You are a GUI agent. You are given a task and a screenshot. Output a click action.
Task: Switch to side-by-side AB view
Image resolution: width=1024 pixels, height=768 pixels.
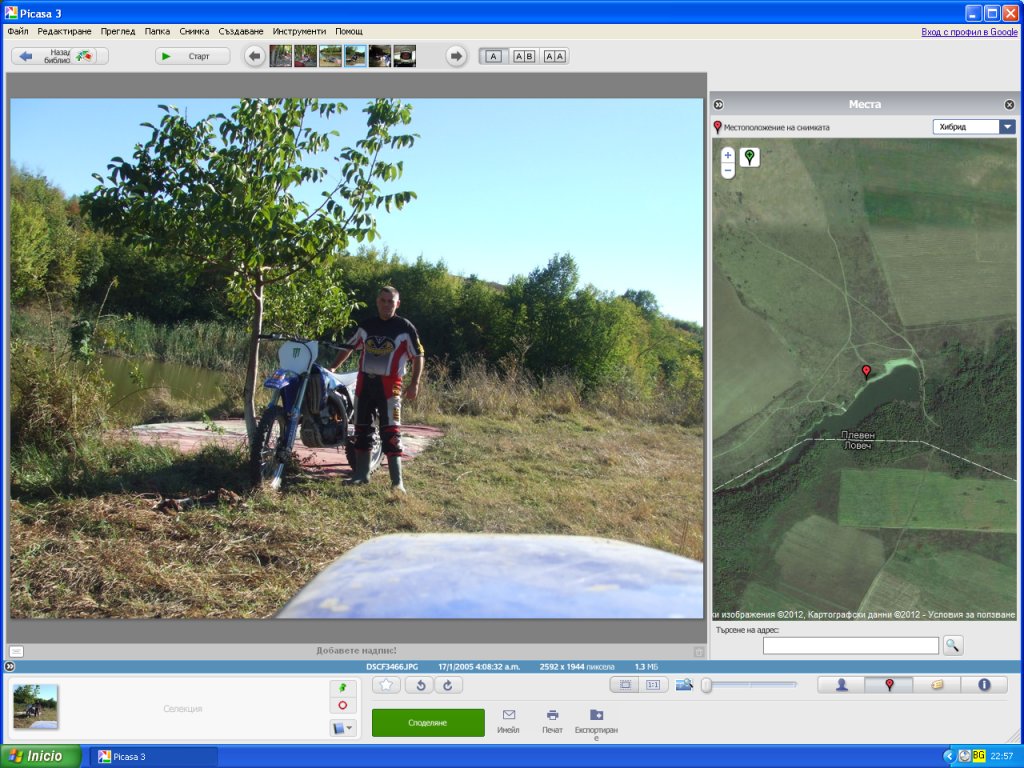click(x=524, y=56)
